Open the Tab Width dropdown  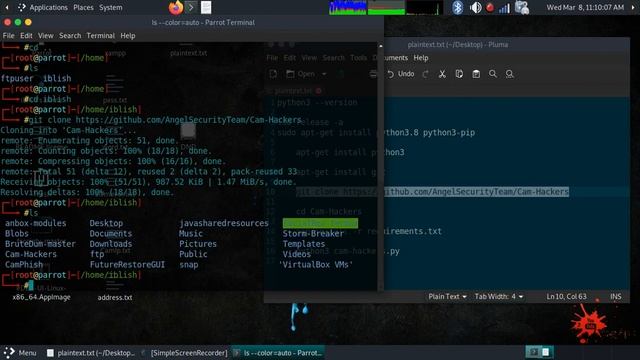pos(498,297)
